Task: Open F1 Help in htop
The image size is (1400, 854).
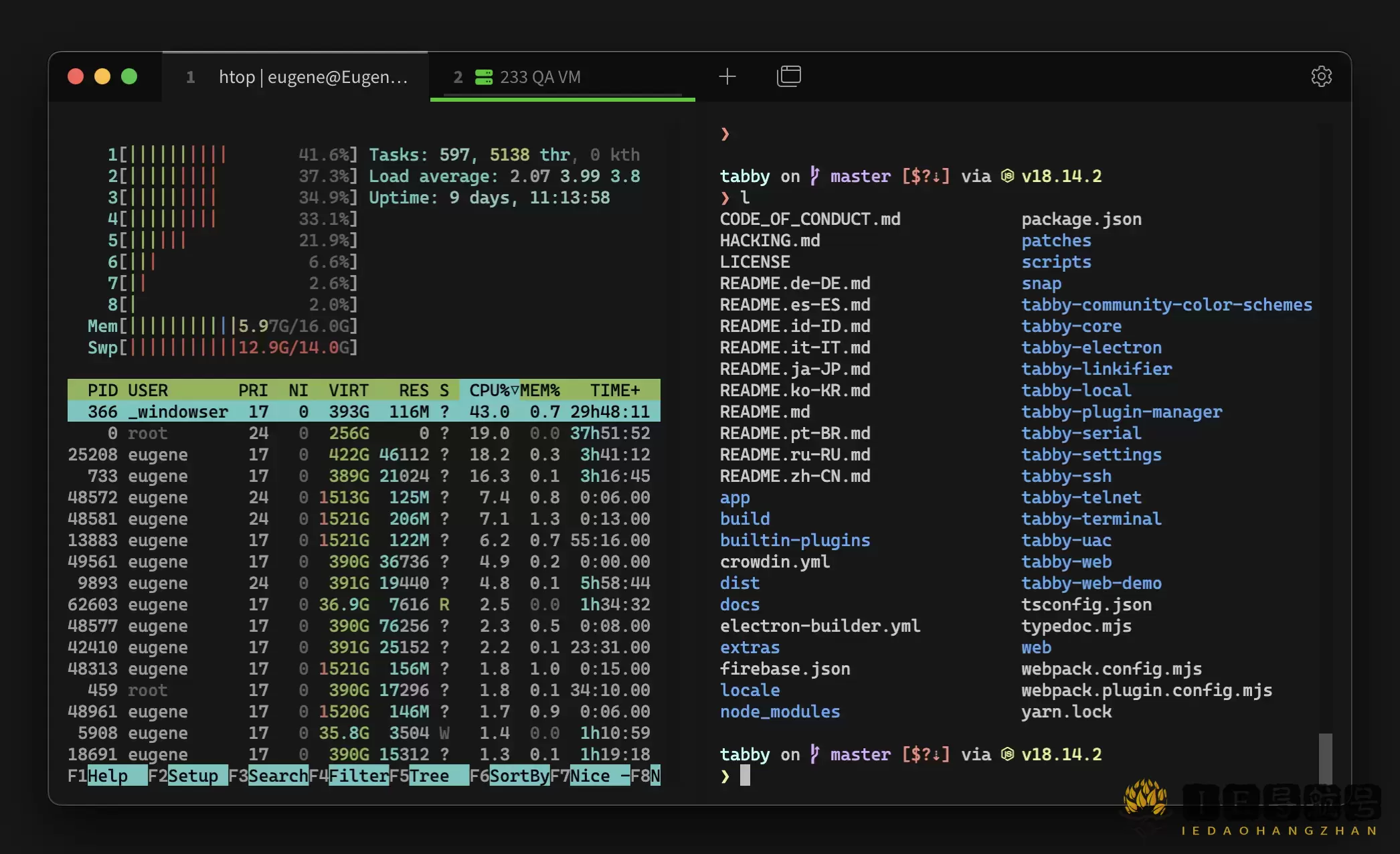Action: [107, 776]
